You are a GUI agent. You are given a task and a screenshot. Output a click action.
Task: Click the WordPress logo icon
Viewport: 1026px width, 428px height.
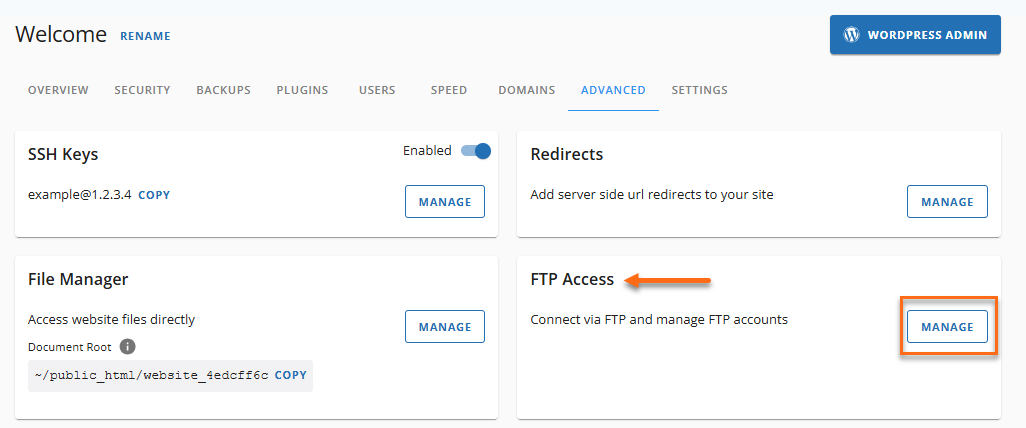[x=851, y=35]
